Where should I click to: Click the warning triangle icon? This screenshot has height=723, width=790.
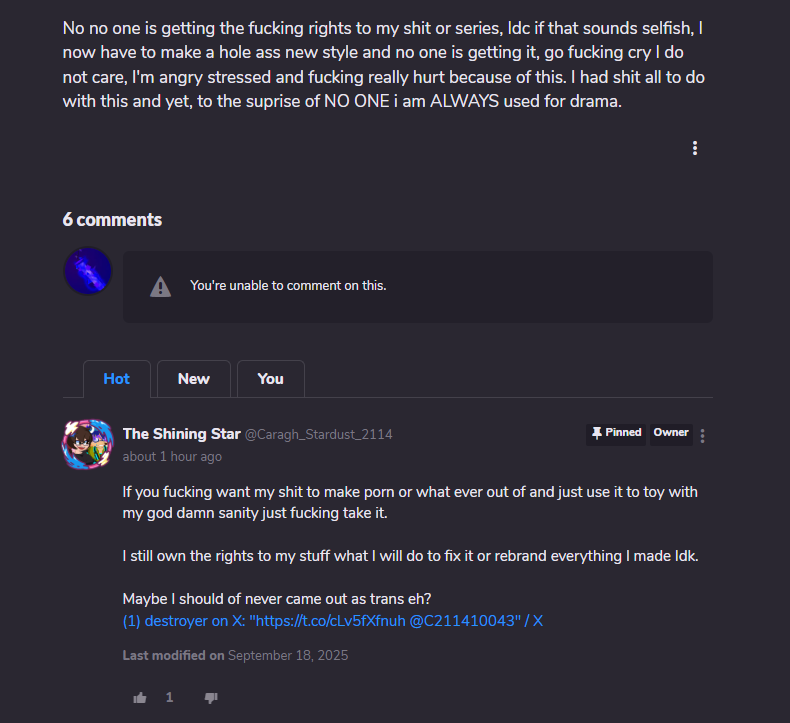160,287
